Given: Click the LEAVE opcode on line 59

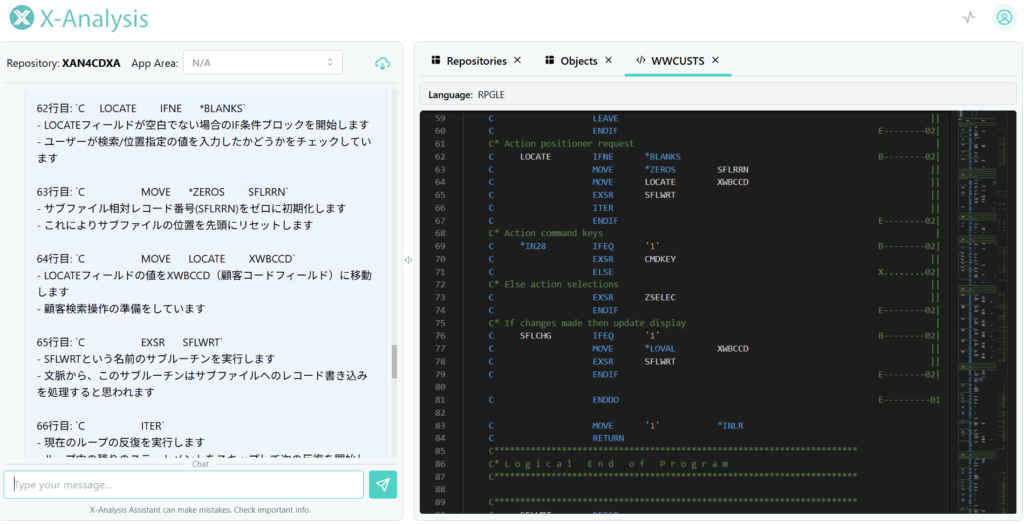Looking at the screenshot, I should 605,118.
